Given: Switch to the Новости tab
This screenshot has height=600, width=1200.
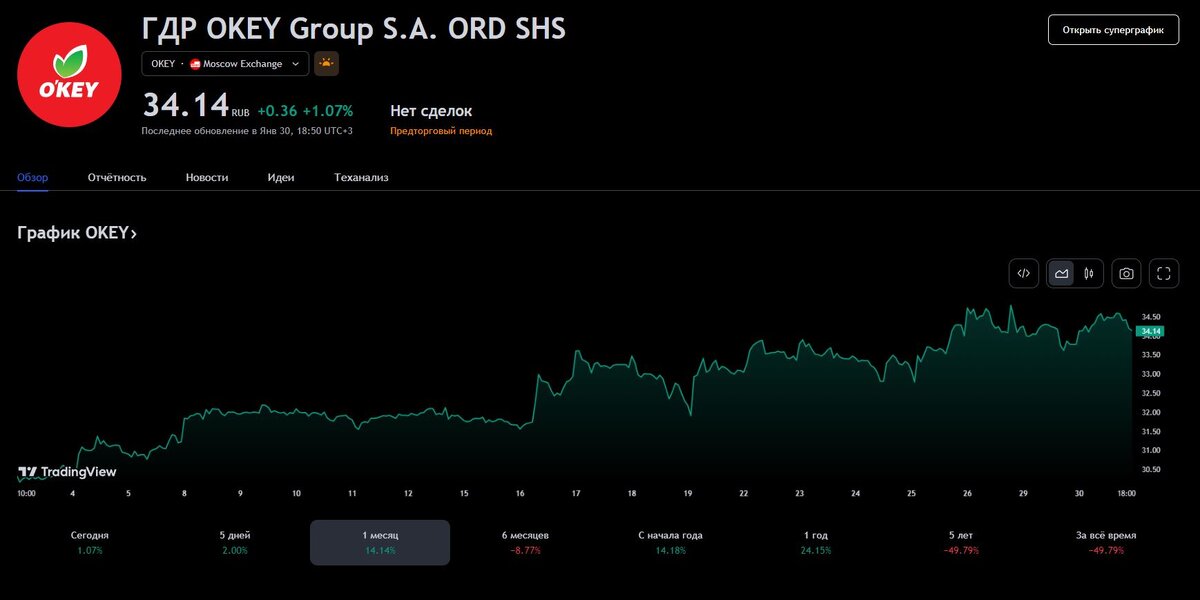Looking at the screenshot, I should click(206, 176).
